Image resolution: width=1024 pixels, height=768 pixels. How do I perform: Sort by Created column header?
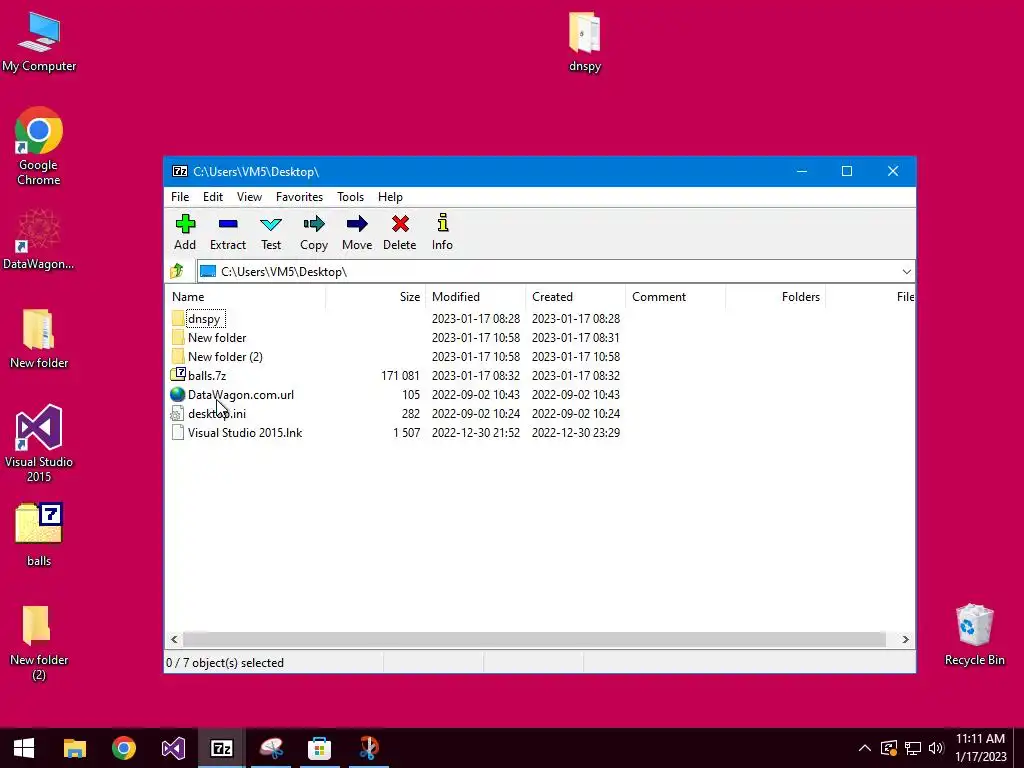click(575, 296)
